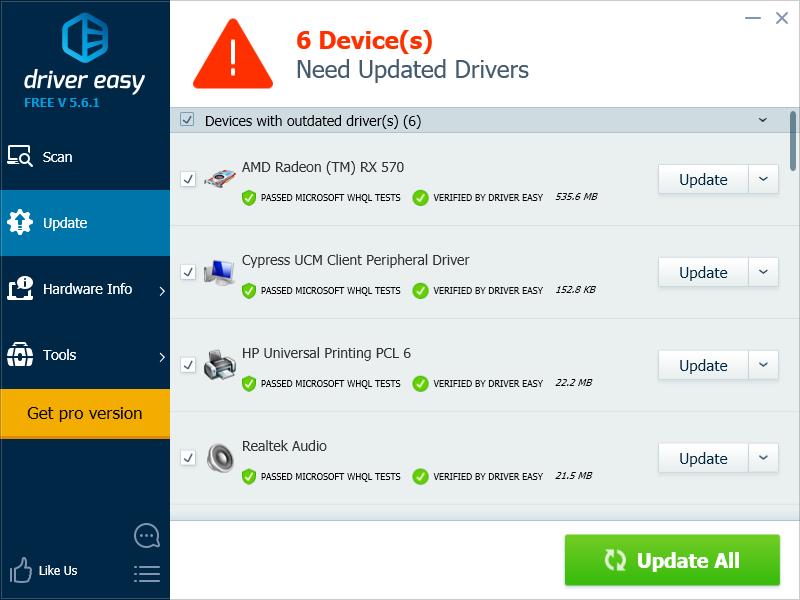The height and width of the screenshot is (600, 800).
Task: Go to the Scan section
Action: [x=85, y=157]
